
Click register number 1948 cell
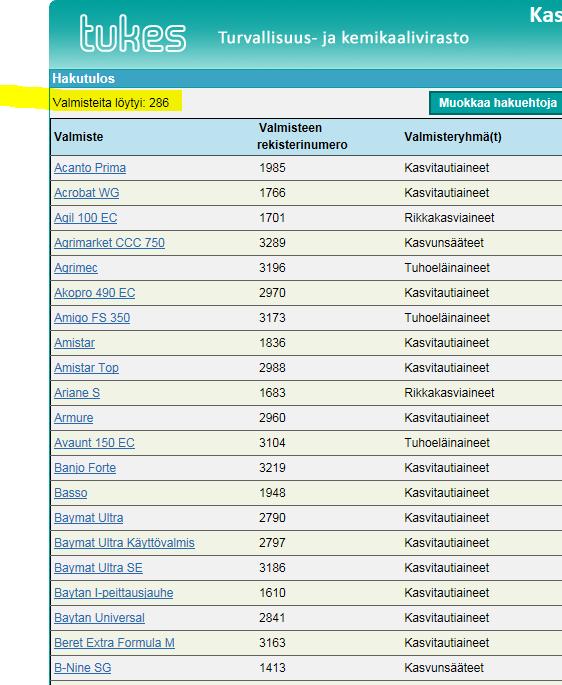pyautogui.click(x=272, y=493)
